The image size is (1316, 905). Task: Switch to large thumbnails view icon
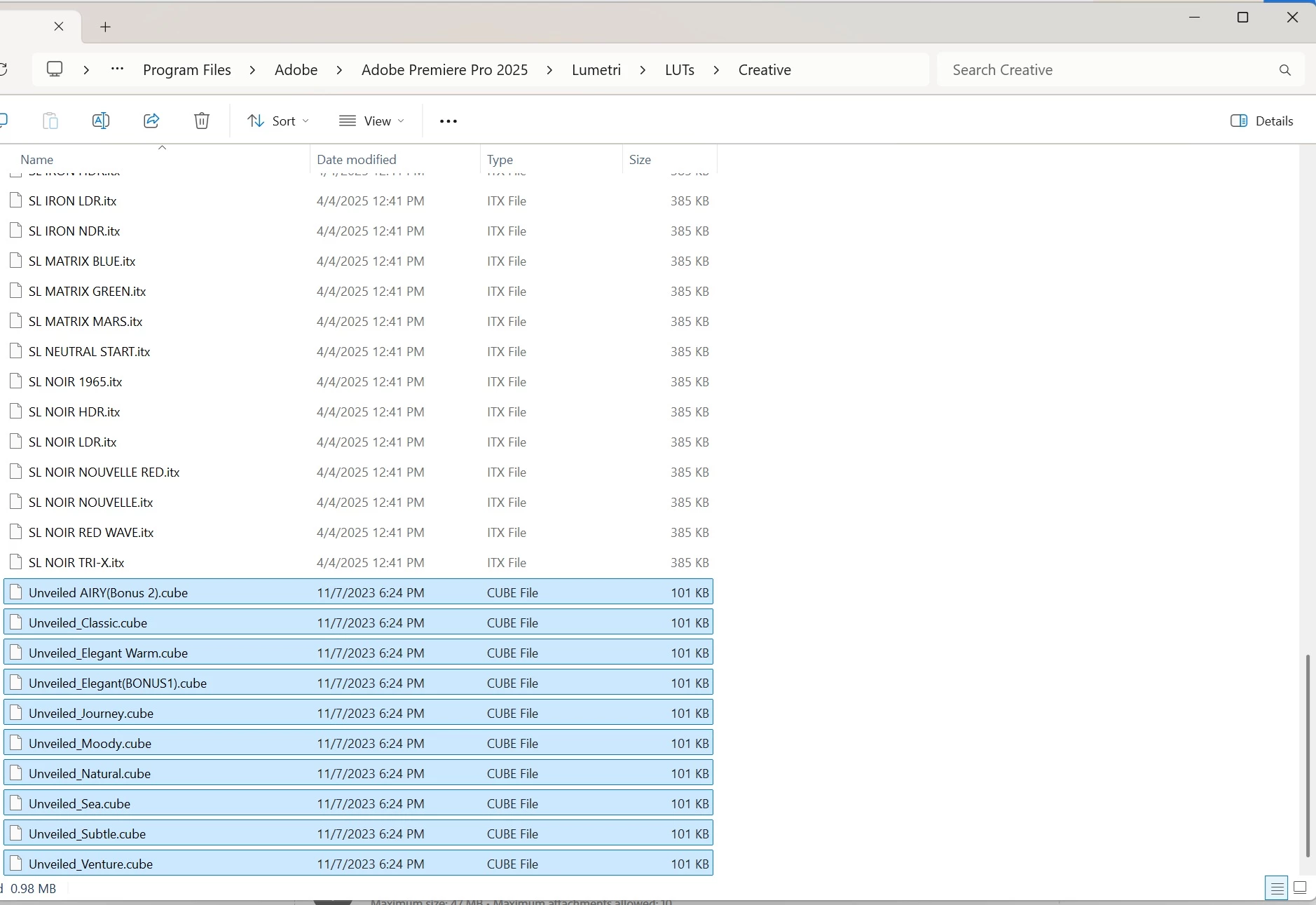click(x=1300, y=888)
